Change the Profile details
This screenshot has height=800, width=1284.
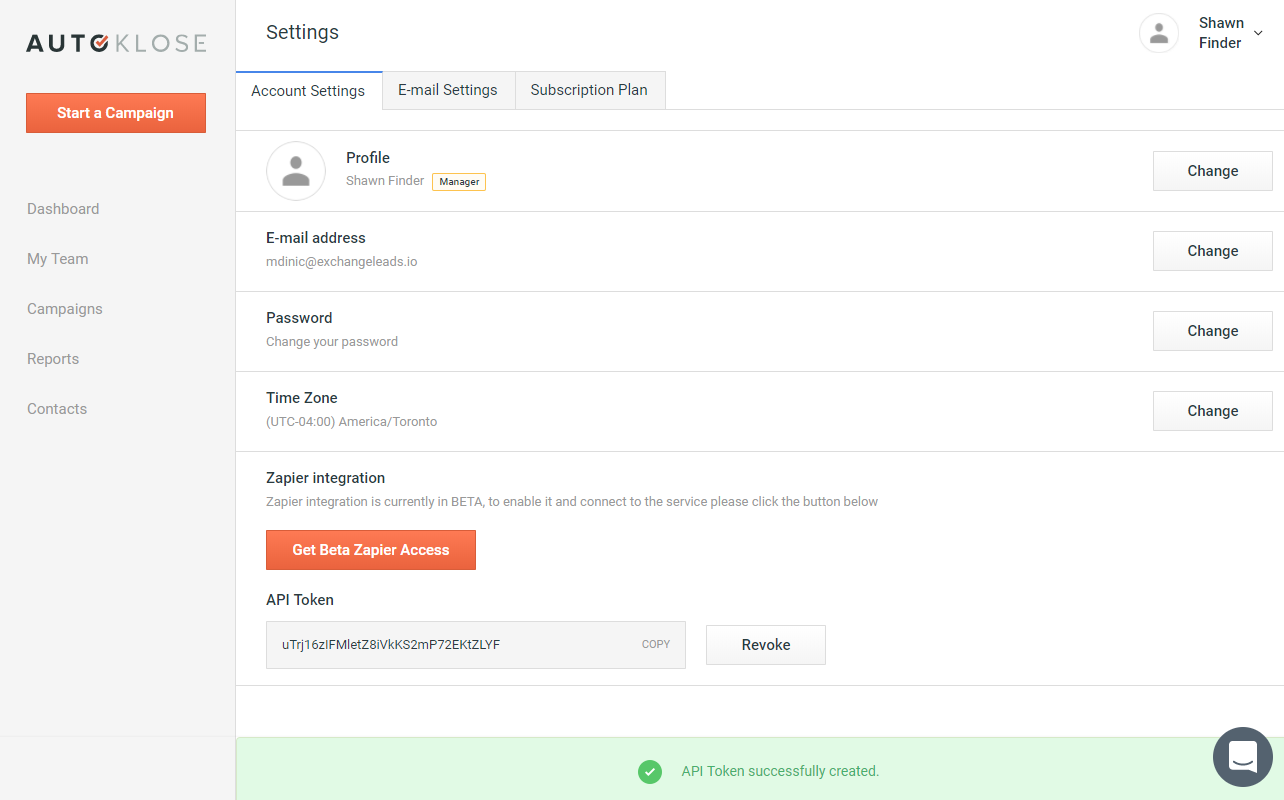pos(1213,171)
